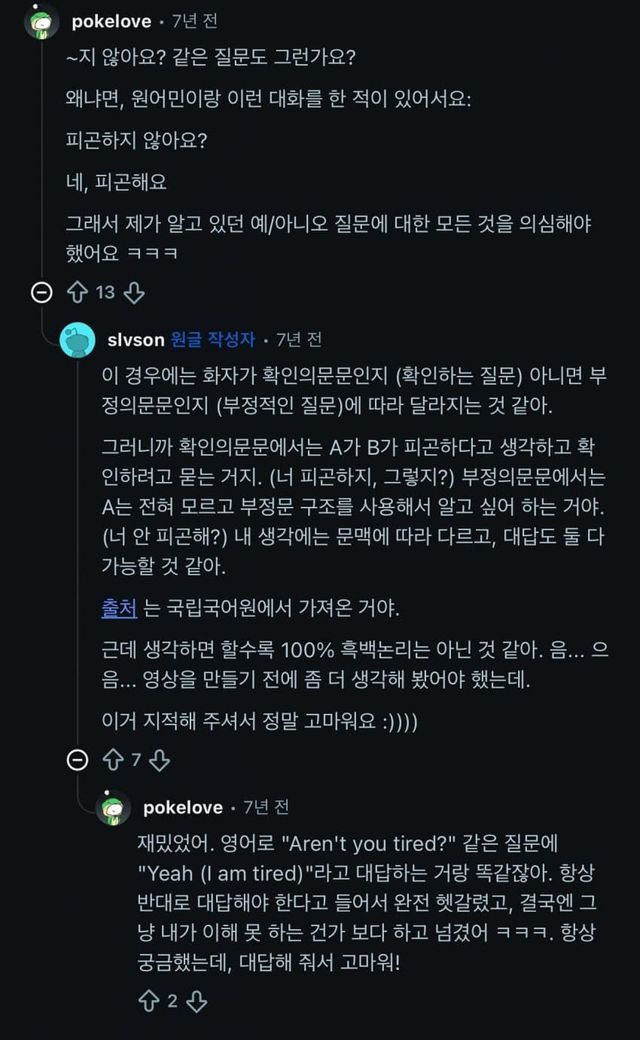Collapse slvson's reply thread
The width and height of the screenshot is (640, 1040).
(x=78, y=760)
